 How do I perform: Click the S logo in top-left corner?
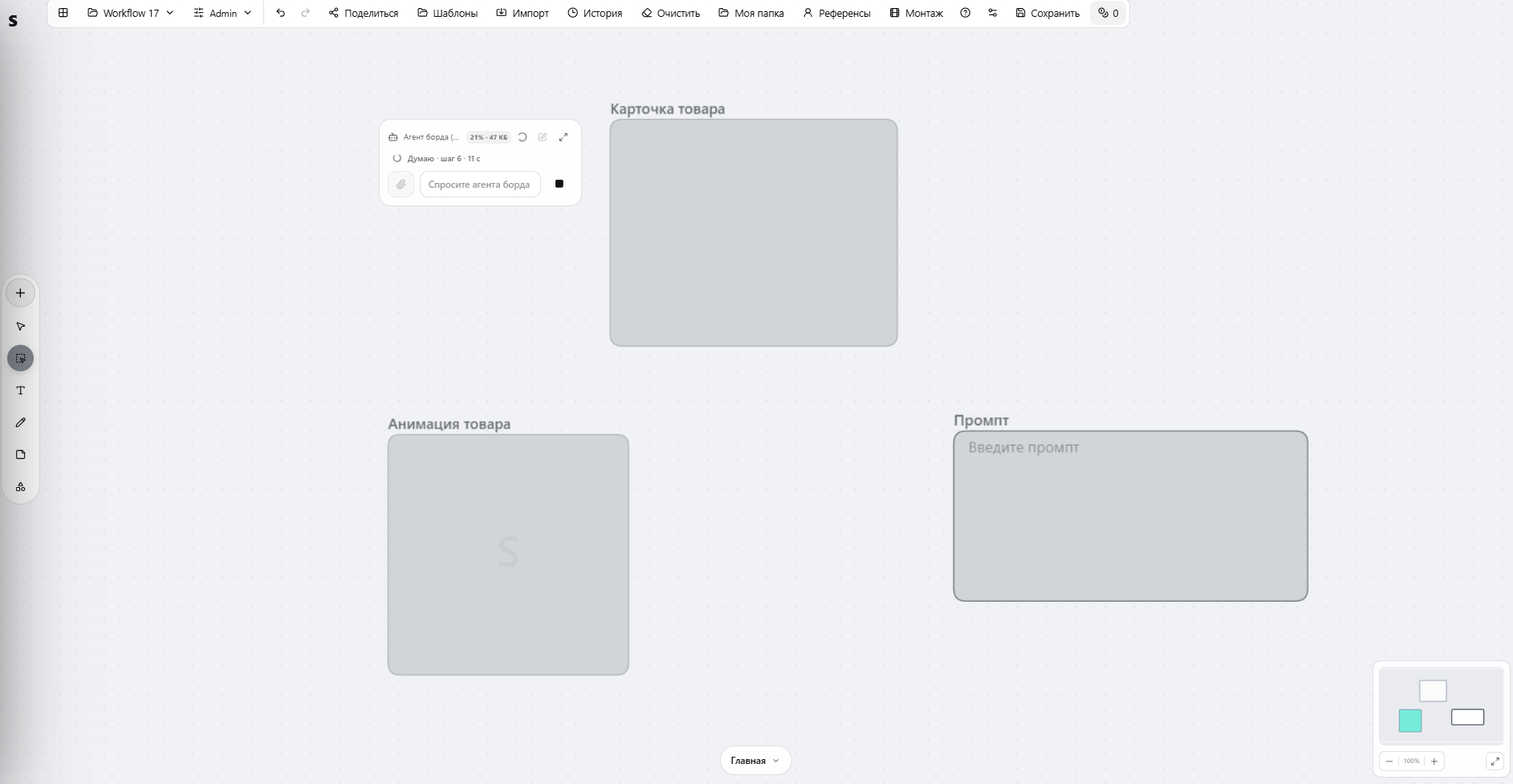pyautogui.click(x=13, y=21)
